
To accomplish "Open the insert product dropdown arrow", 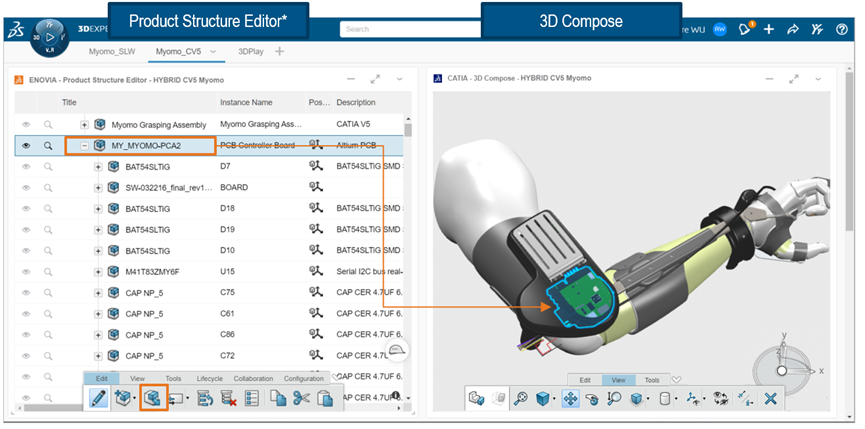I will pos(135,398).
